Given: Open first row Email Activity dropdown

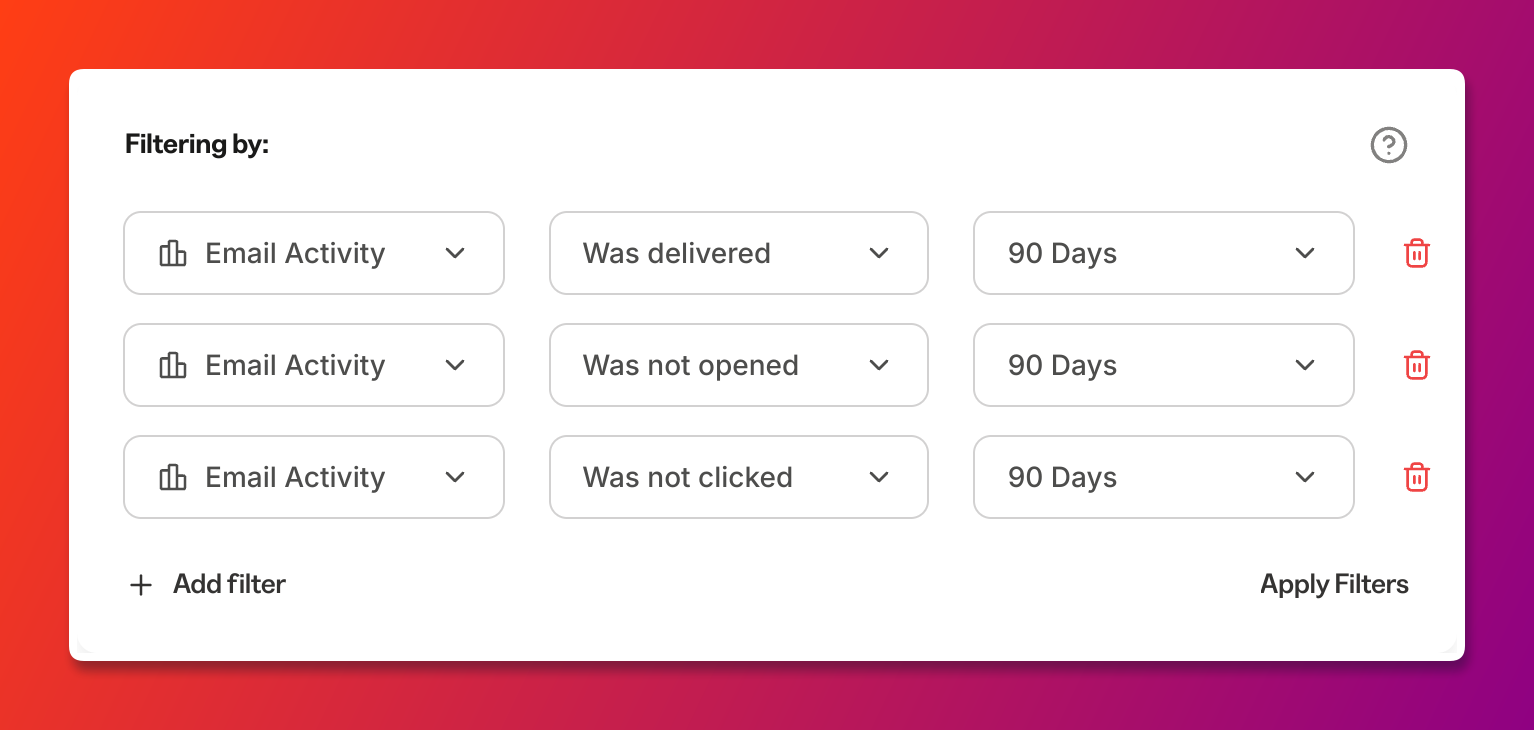Looking at the screenshot, I should 314,253.
